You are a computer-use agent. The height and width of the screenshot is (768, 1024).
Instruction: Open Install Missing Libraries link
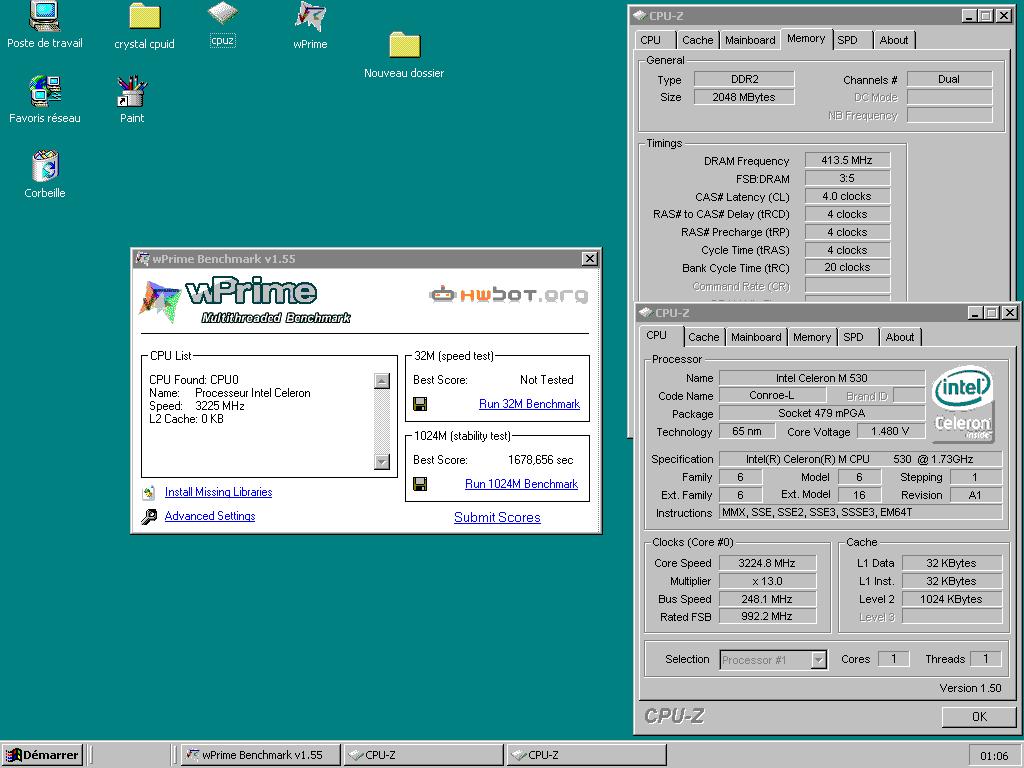(x=218, y=492)
